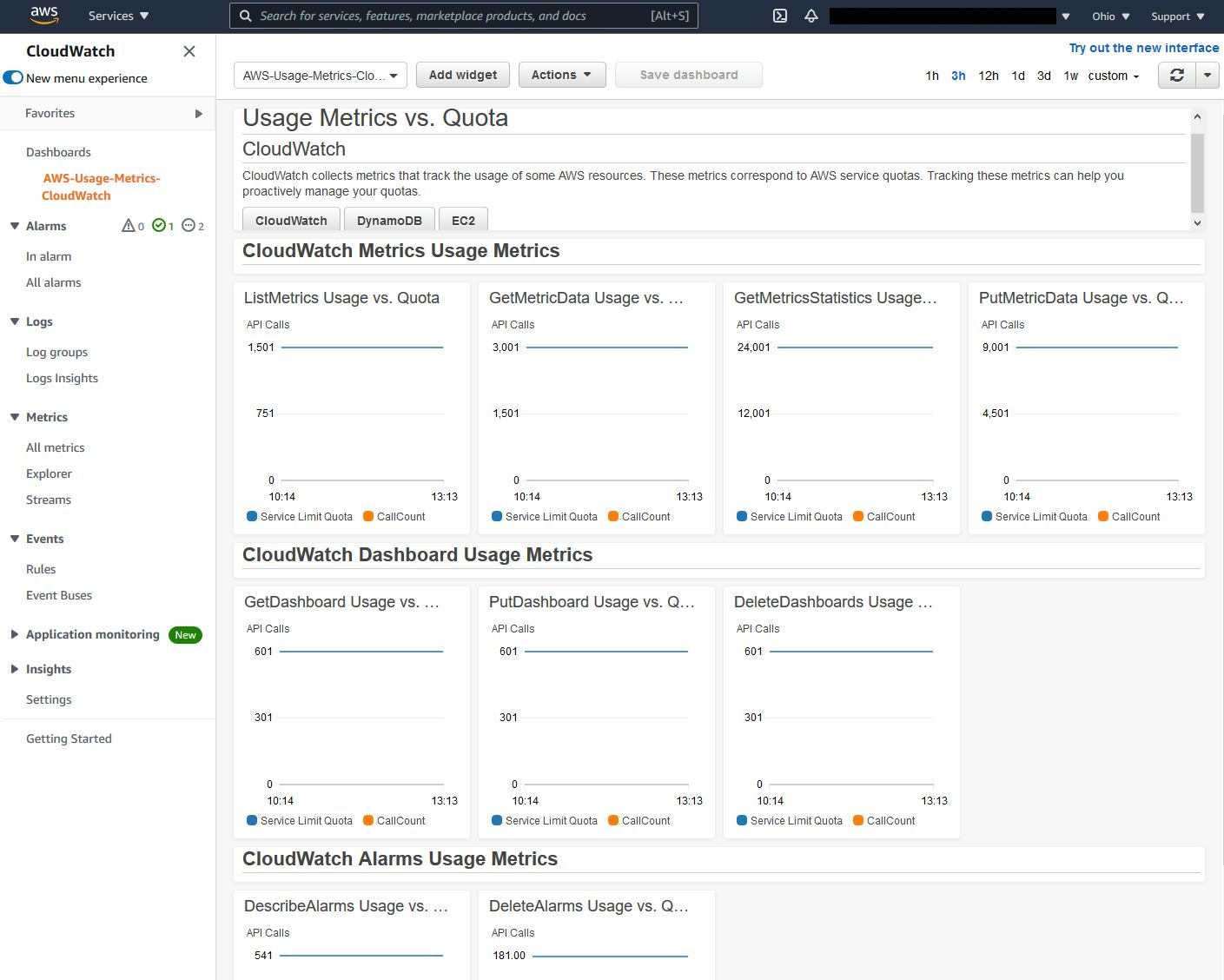Click the Add widget button
1224x980 pixels.
[x=462, y=75]
